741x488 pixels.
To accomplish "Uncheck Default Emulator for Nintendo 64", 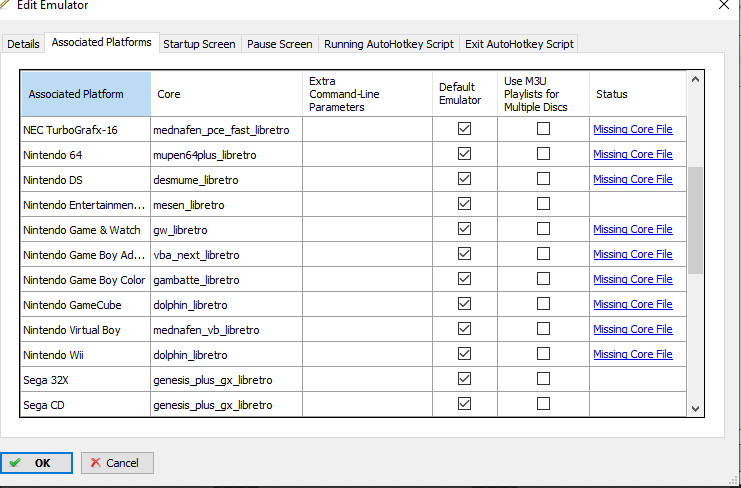I will click(x=465, y=154).
